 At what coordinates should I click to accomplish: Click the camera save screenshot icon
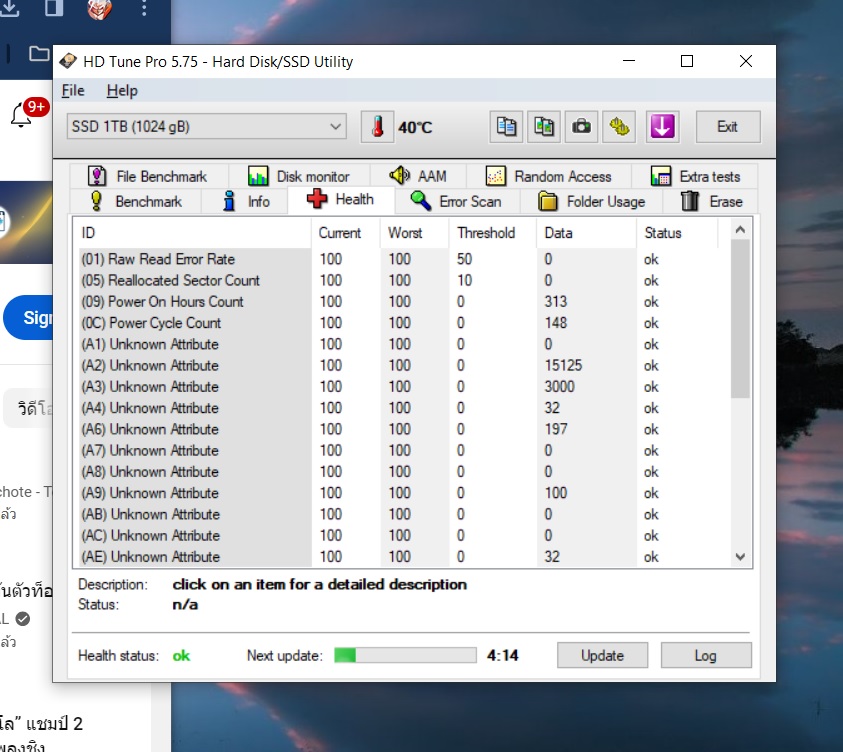(x=580, y=127)
